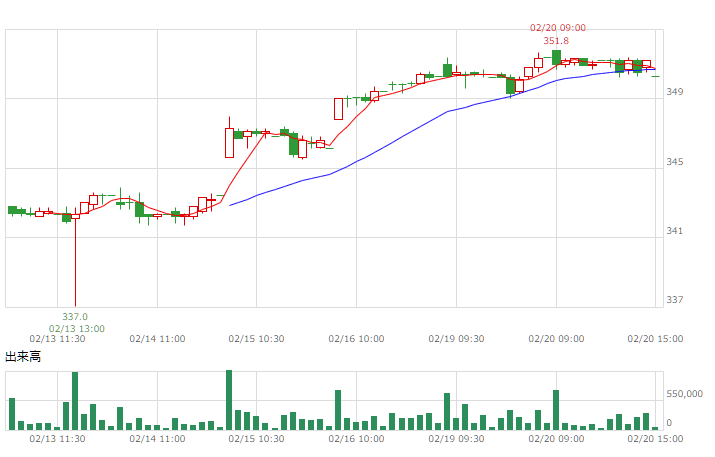Click 02/13 11:30 under the price chart
Image resolution: width=715 pixels, height=457 pixels.
[57, 339]
